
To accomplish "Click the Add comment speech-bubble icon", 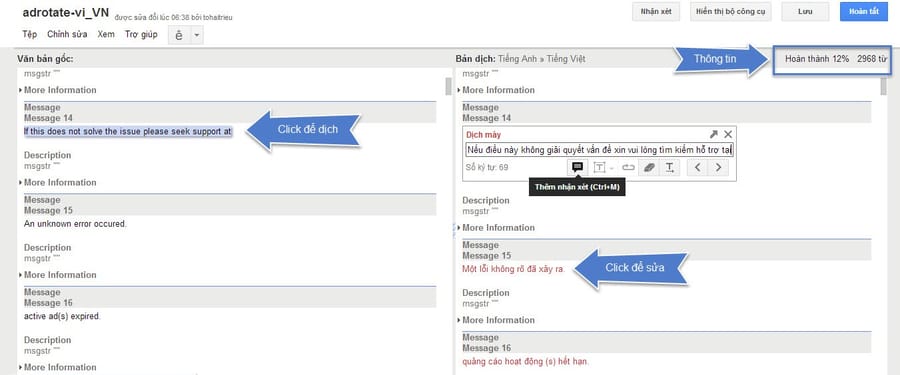I will pyautogui.click(x=577, y=167).
